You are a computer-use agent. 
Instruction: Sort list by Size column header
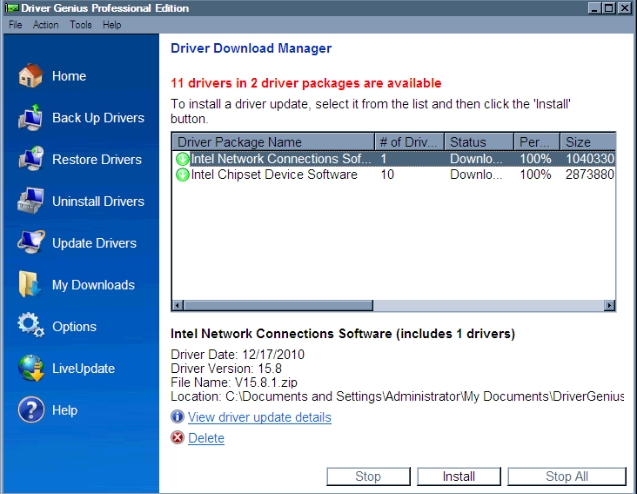click(585, 142)
